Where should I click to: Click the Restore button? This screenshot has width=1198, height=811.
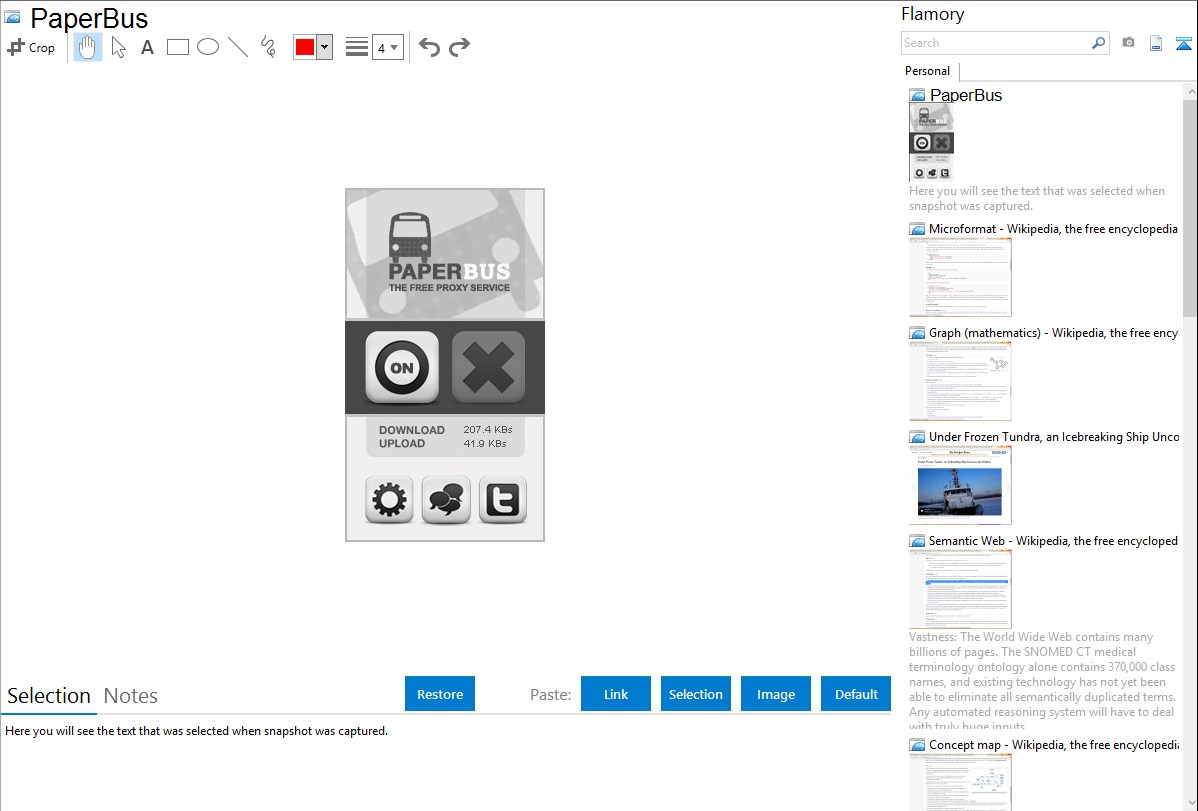440,694
